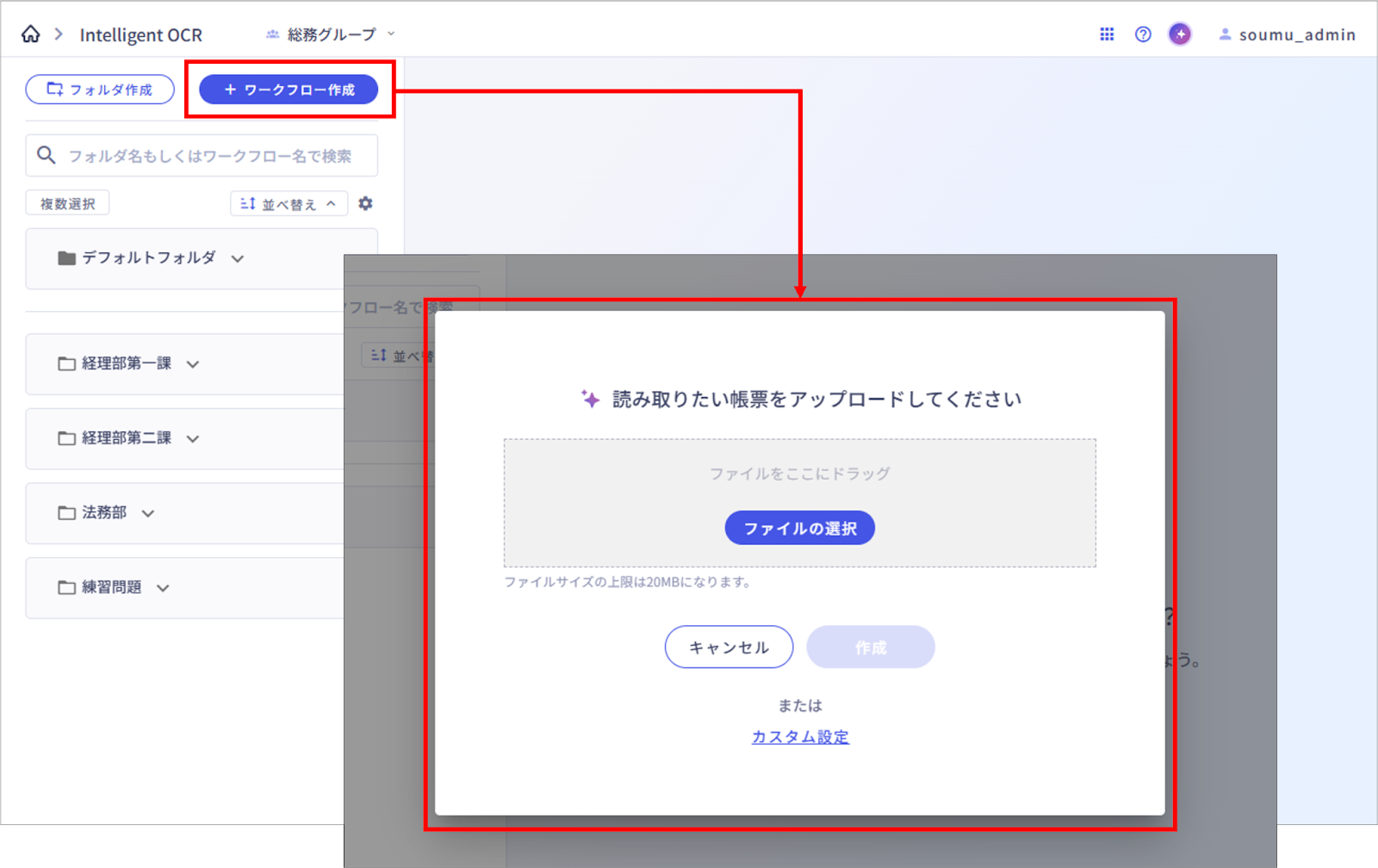1378x868 pixels.
Task: Open カスタム設定 from the dialog link
Action: pyautogui.click(x=799, y=736)
